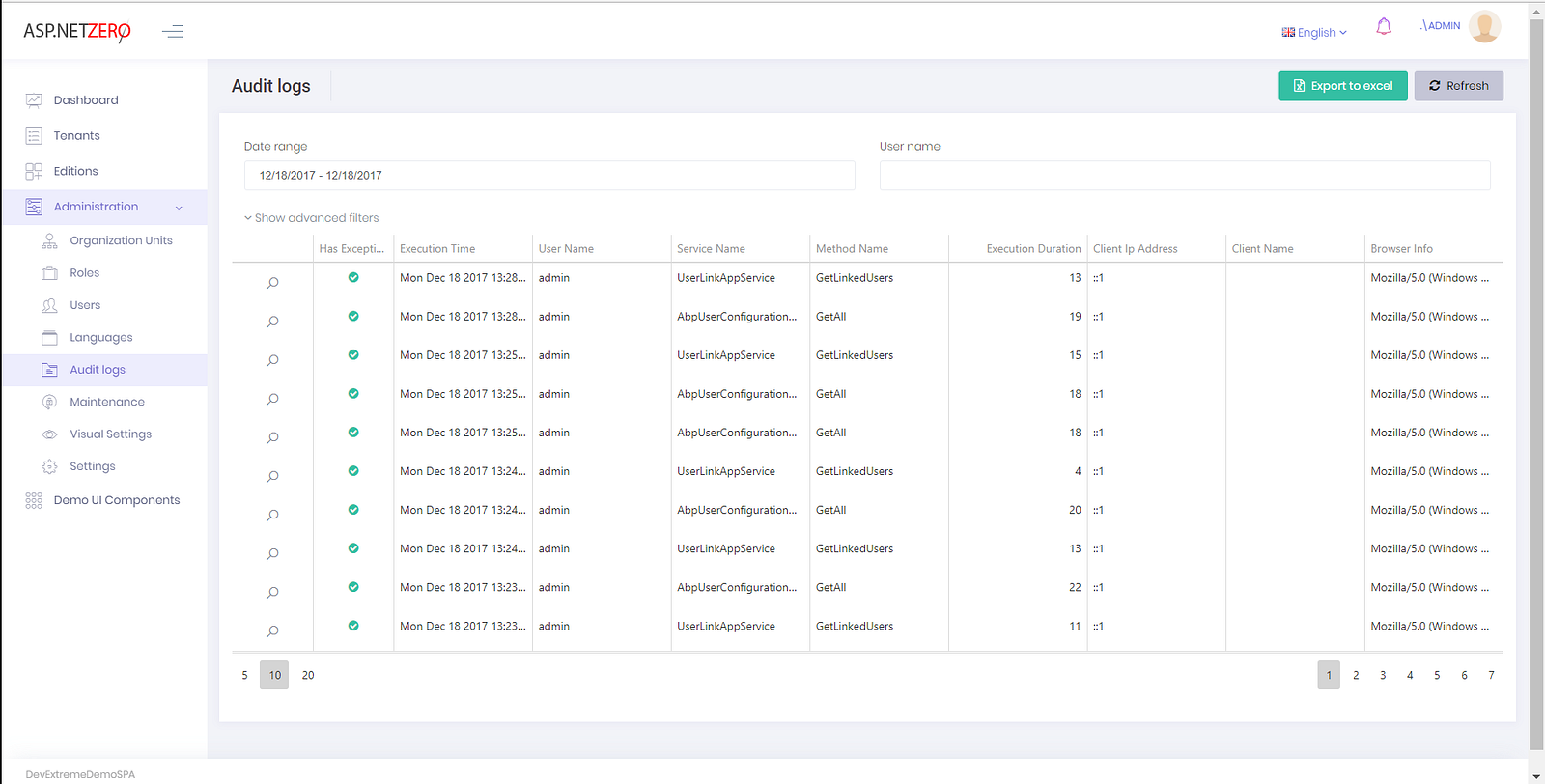1545x784 pixels.
Task: Open details magnifier for duration 4 row
Action: pyautogui.click(x=272, y=476)
